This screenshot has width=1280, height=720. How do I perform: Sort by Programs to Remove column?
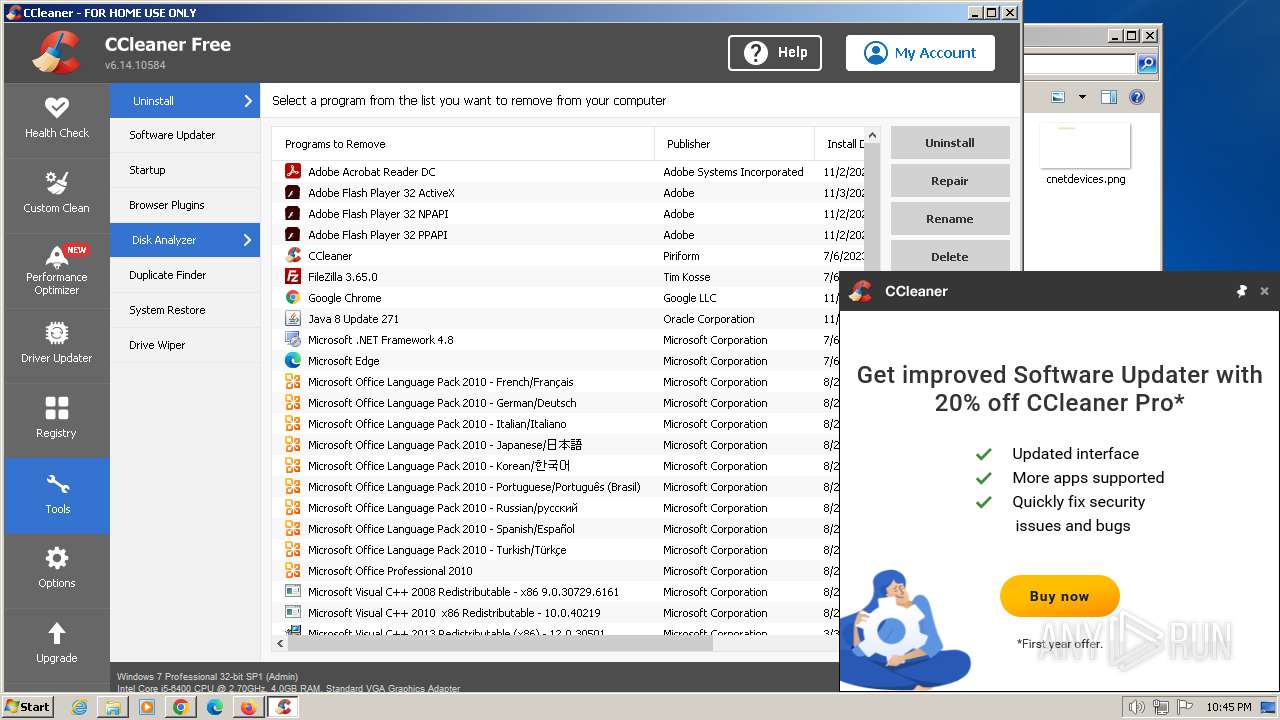pos(463,144)
